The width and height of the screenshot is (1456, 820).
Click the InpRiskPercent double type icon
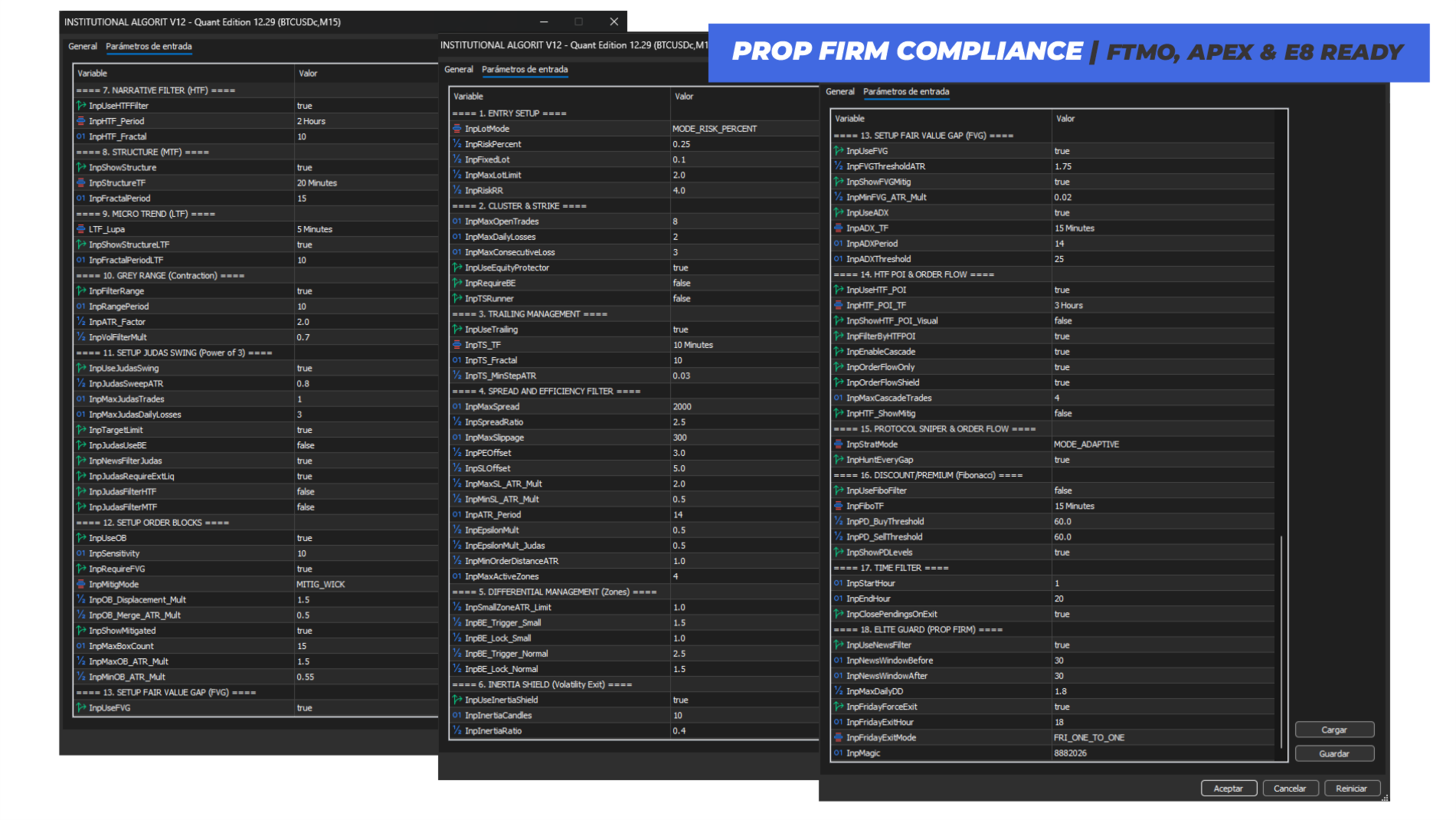coord(456,144)
